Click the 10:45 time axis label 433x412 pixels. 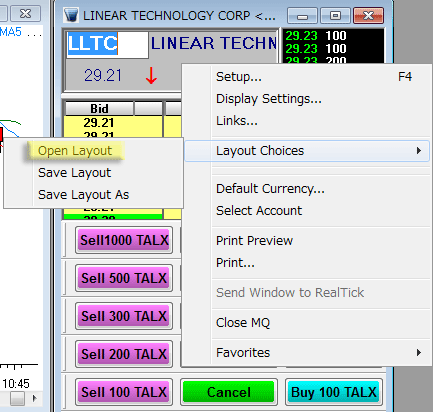click(16, 383)
